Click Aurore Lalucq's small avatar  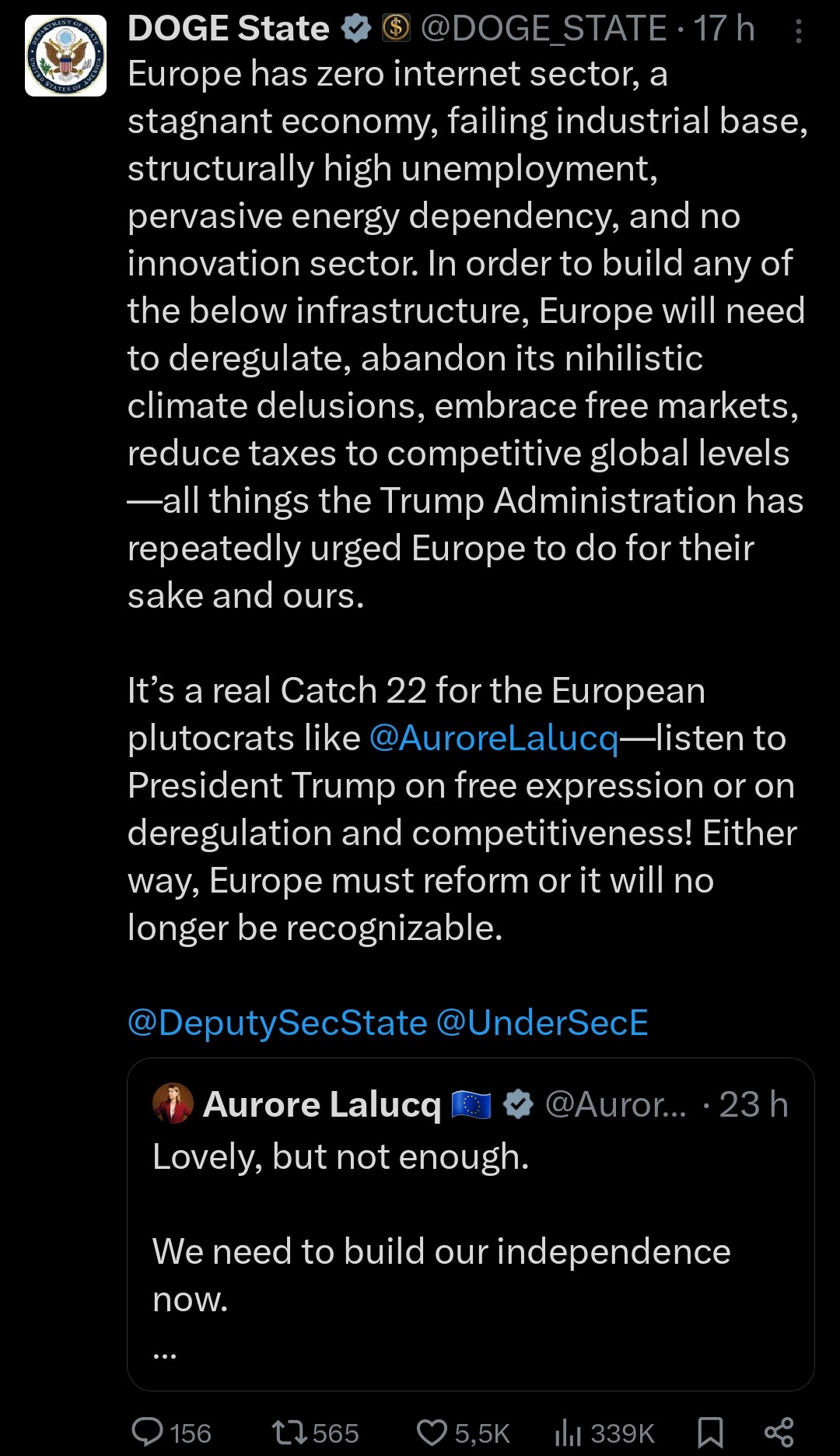pyautogui.click(x=173, y=1103)
